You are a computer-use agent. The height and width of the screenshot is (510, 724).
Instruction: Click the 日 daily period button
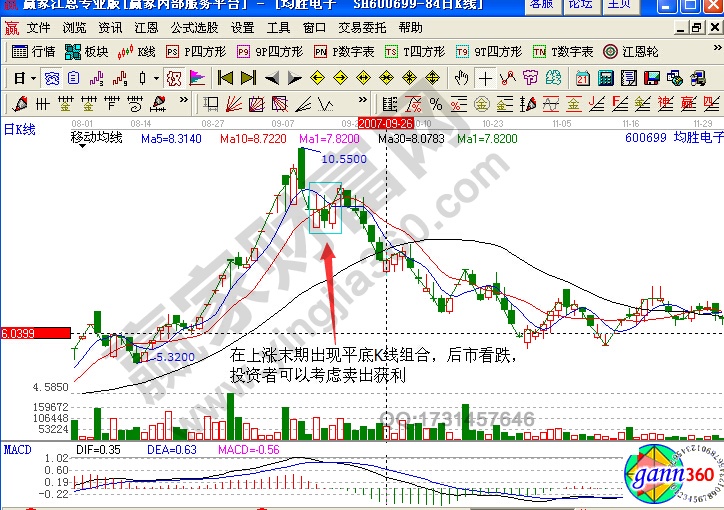point(19,78)
